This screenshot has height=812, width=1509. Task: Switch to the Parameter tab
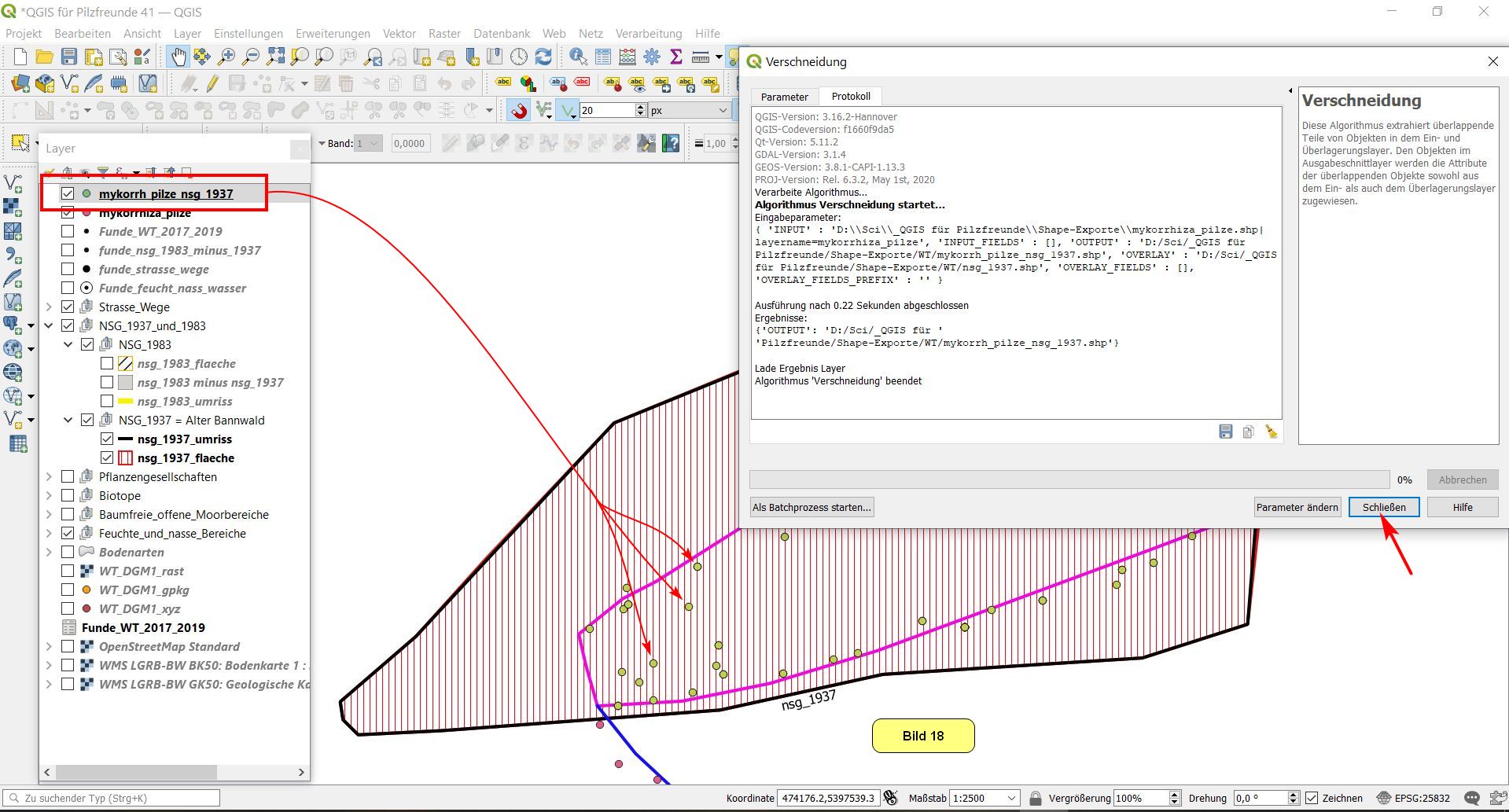(x=784, y=97)
